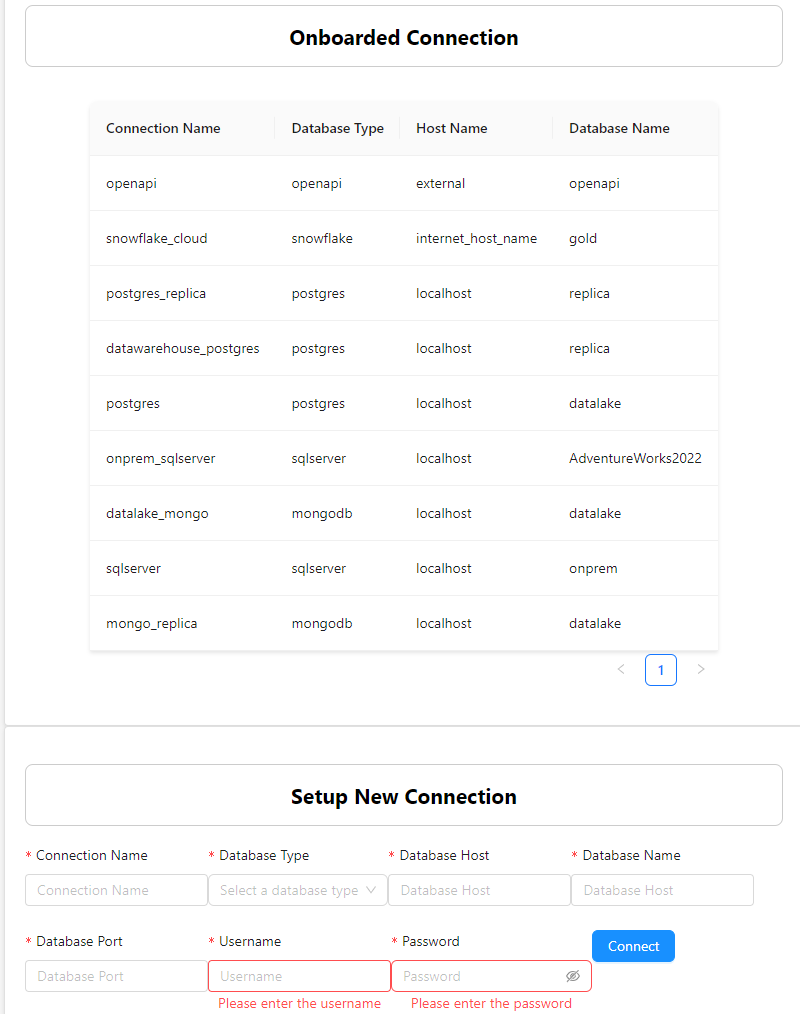Toggle password visibility eye icon
The width and height of the screenshot is (800, 1014).
click(x=572, y=976)
